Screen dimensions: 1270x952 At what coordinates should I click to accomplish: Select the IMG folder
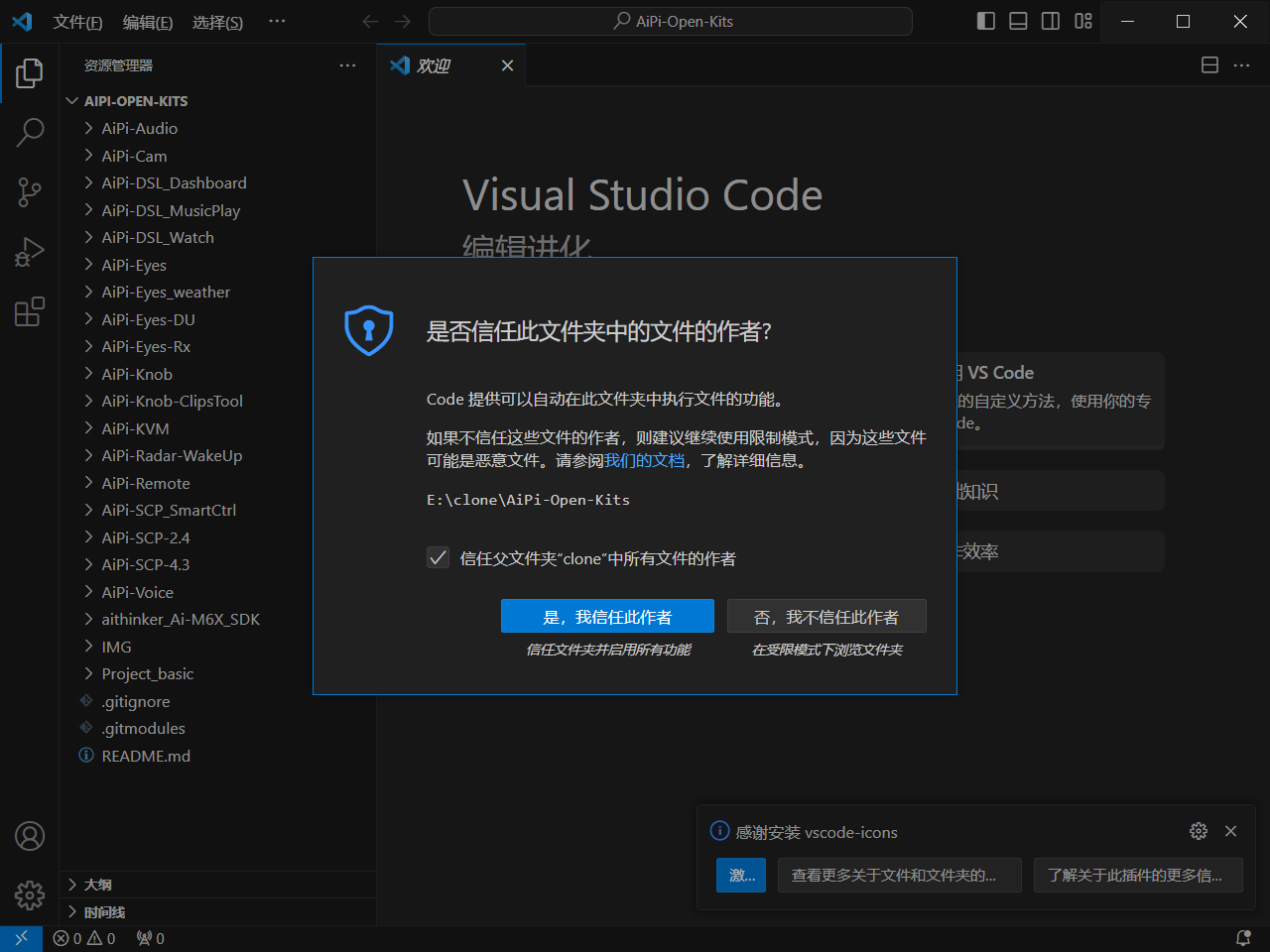pyautogui.click(x=217, y=647)
